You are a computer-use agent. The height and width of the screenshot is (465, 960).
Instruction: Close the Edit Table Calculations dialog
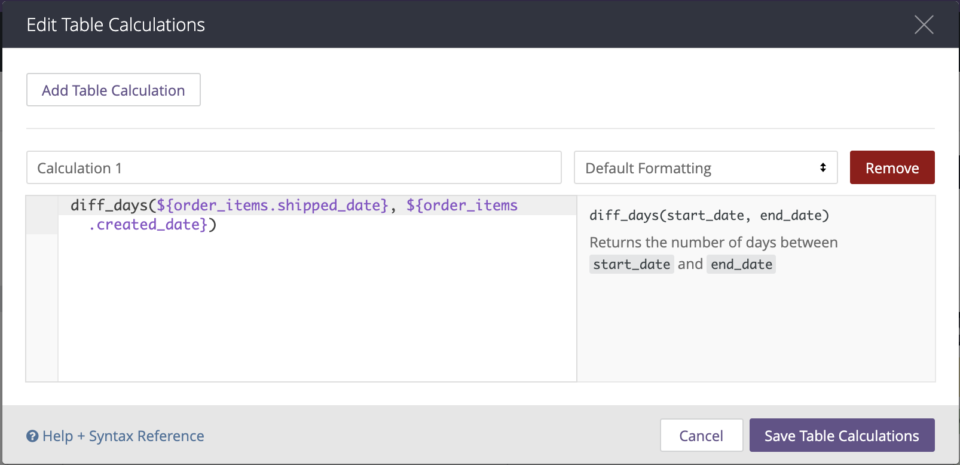923,24
